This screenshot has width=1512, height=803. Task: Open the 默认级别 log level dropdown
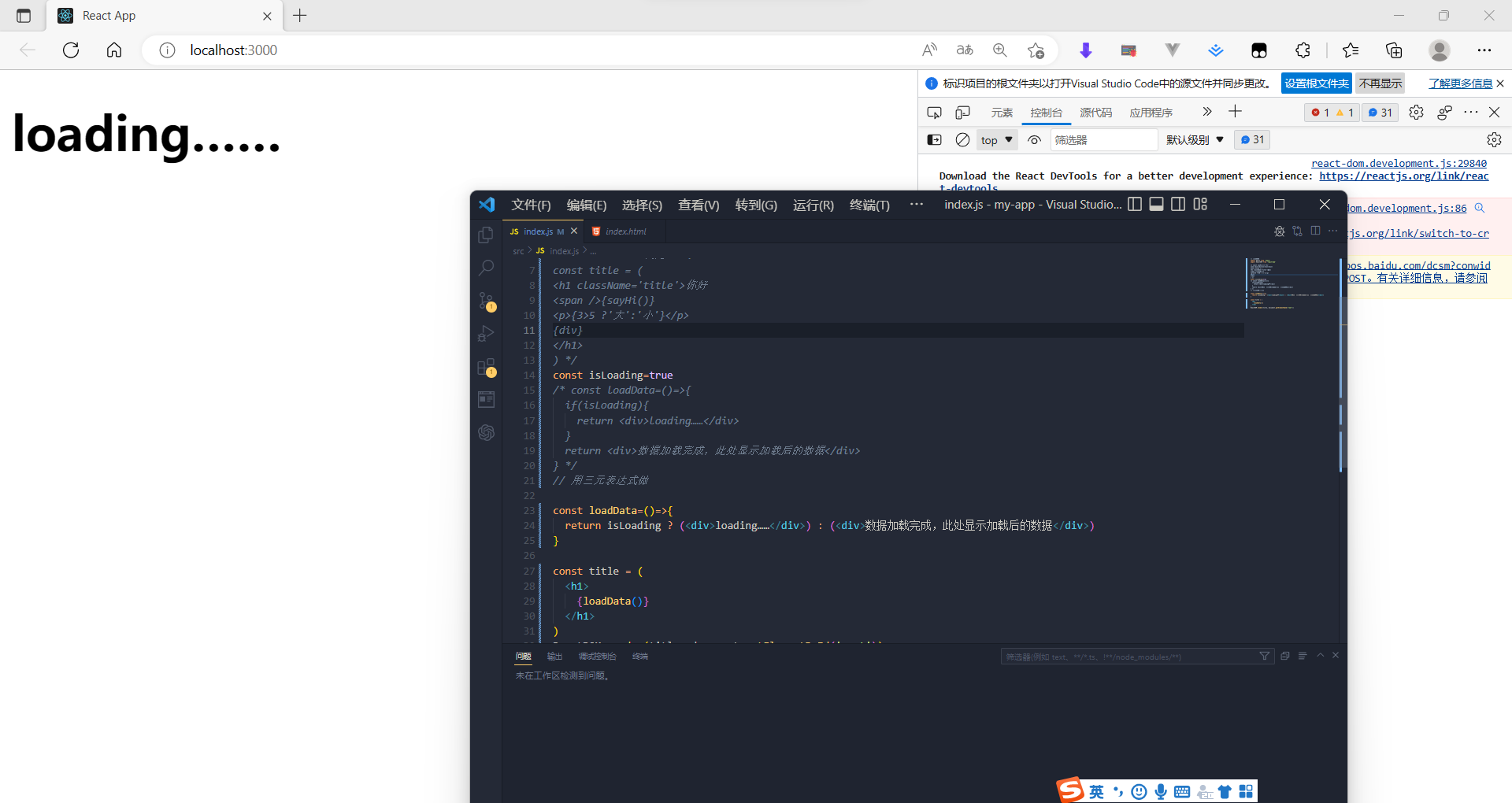pos(1194,139)
